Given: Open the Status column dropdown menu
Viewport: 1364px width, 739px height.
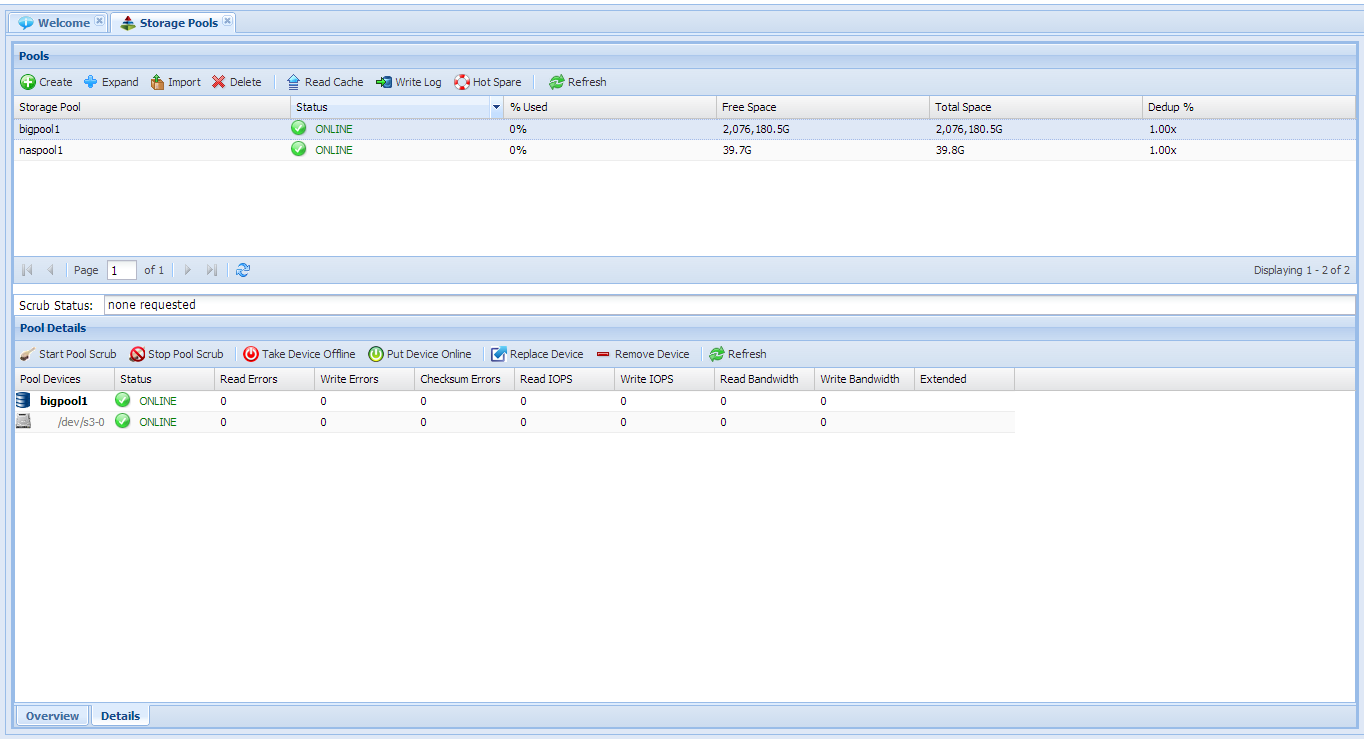Looking at the screenshot, I should pyautogui.click(x=496, y=107).
